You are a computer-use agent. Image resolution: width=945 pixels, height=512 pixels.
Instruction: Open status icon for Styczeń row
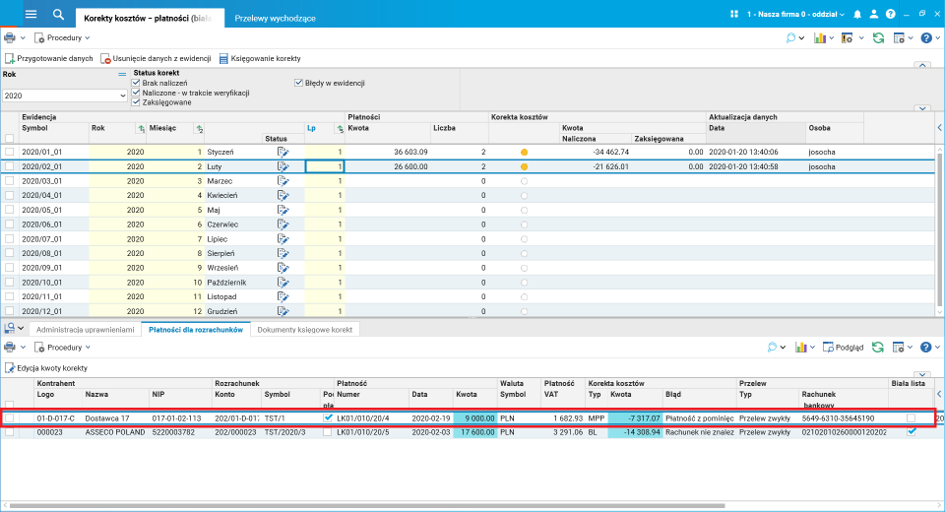point(283,152)
